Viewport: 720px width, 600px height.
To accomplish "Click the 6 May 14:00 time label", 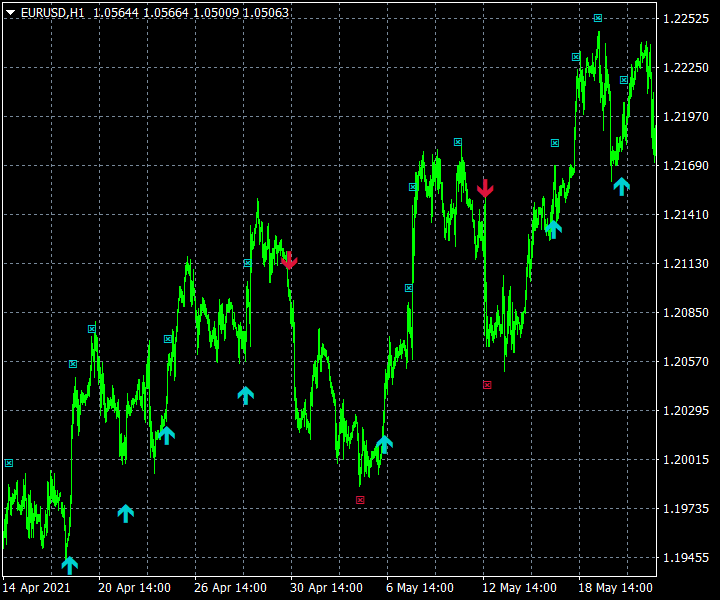I will (420, 588).
